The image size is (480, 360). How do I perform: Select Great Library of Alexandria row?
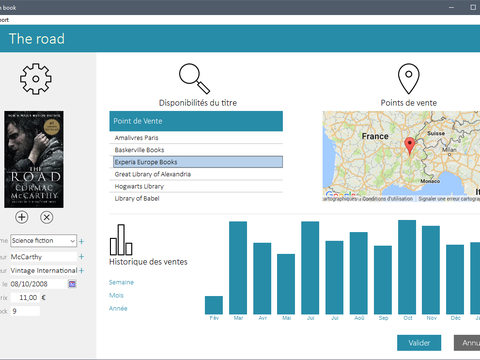(196, 174)
